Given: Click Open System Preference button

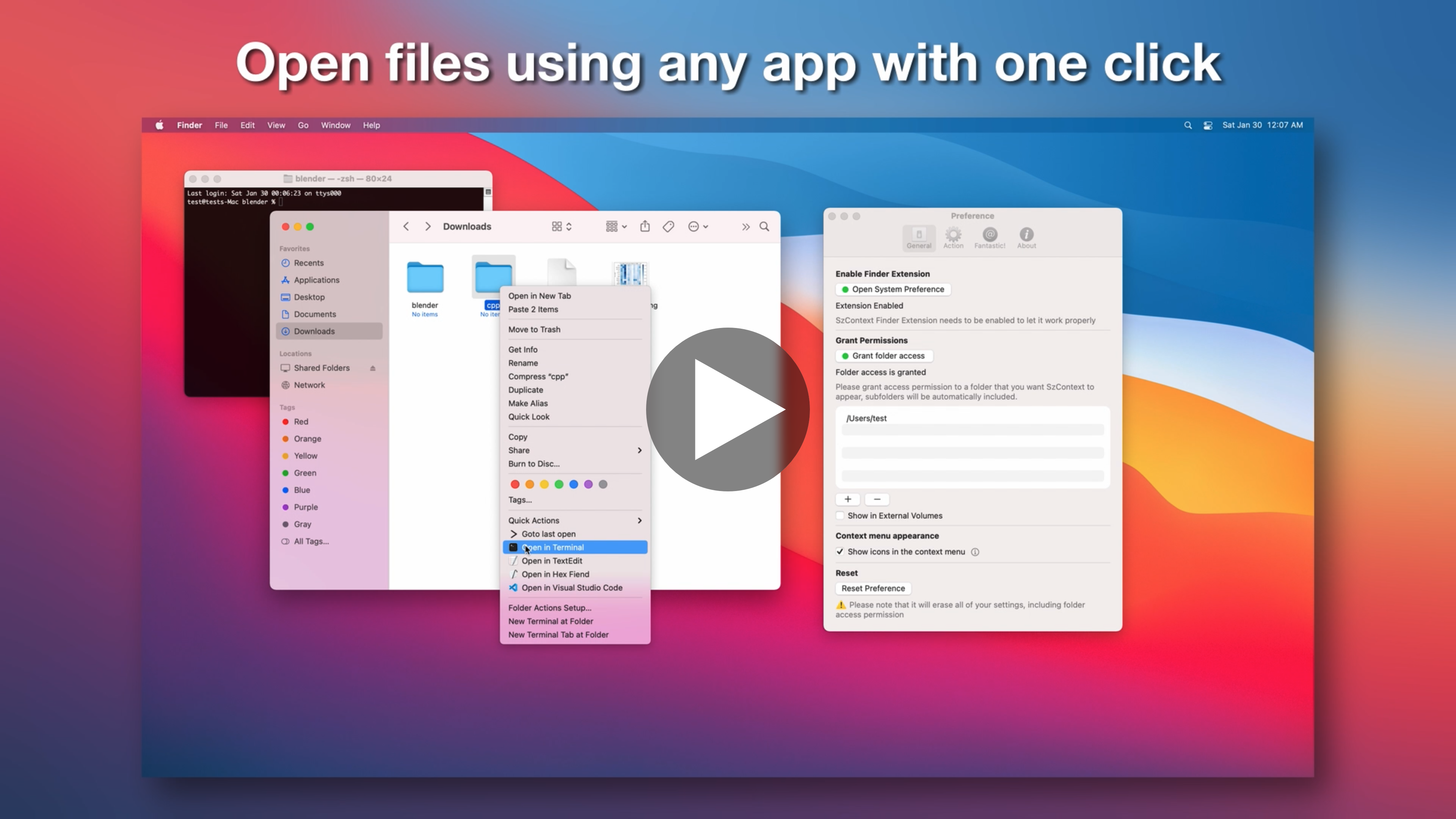Looking at the screenshot, I should pos(893,289).
